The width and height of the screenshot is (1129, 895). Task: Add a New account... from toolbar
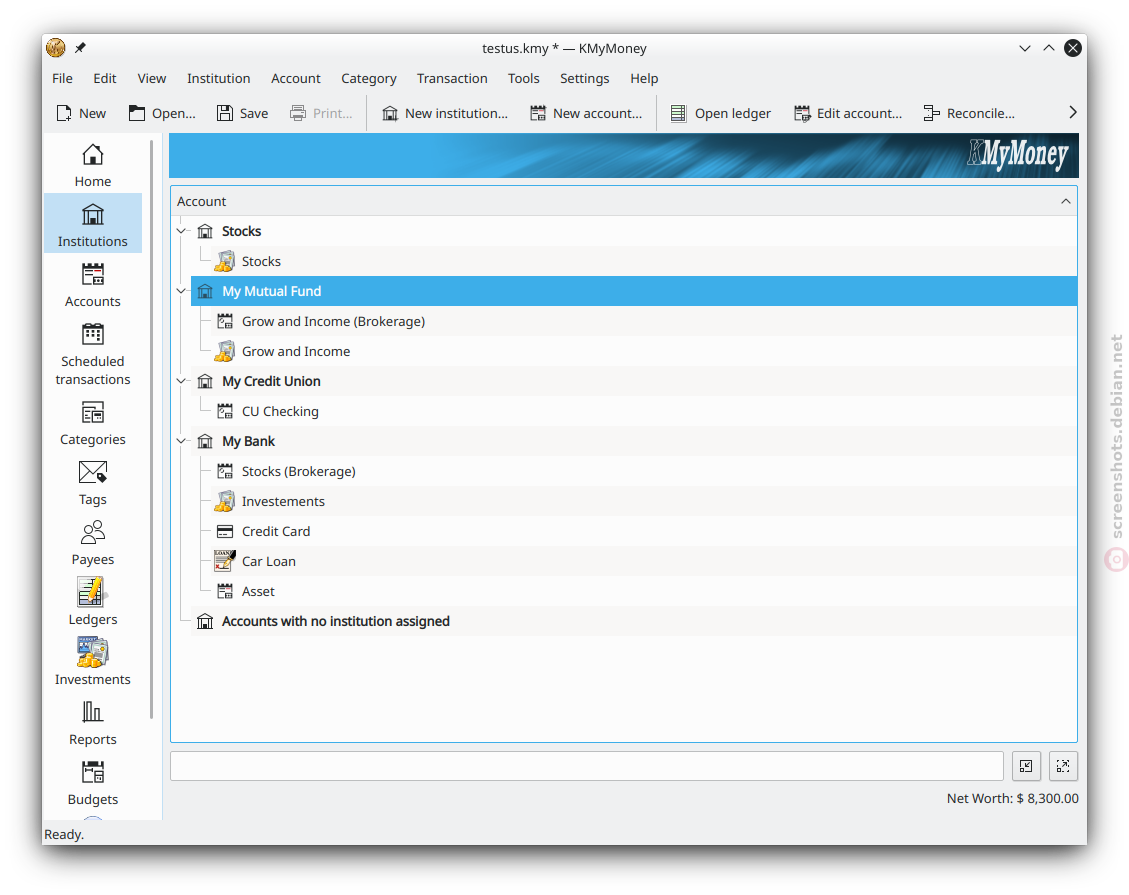point(586,113)
